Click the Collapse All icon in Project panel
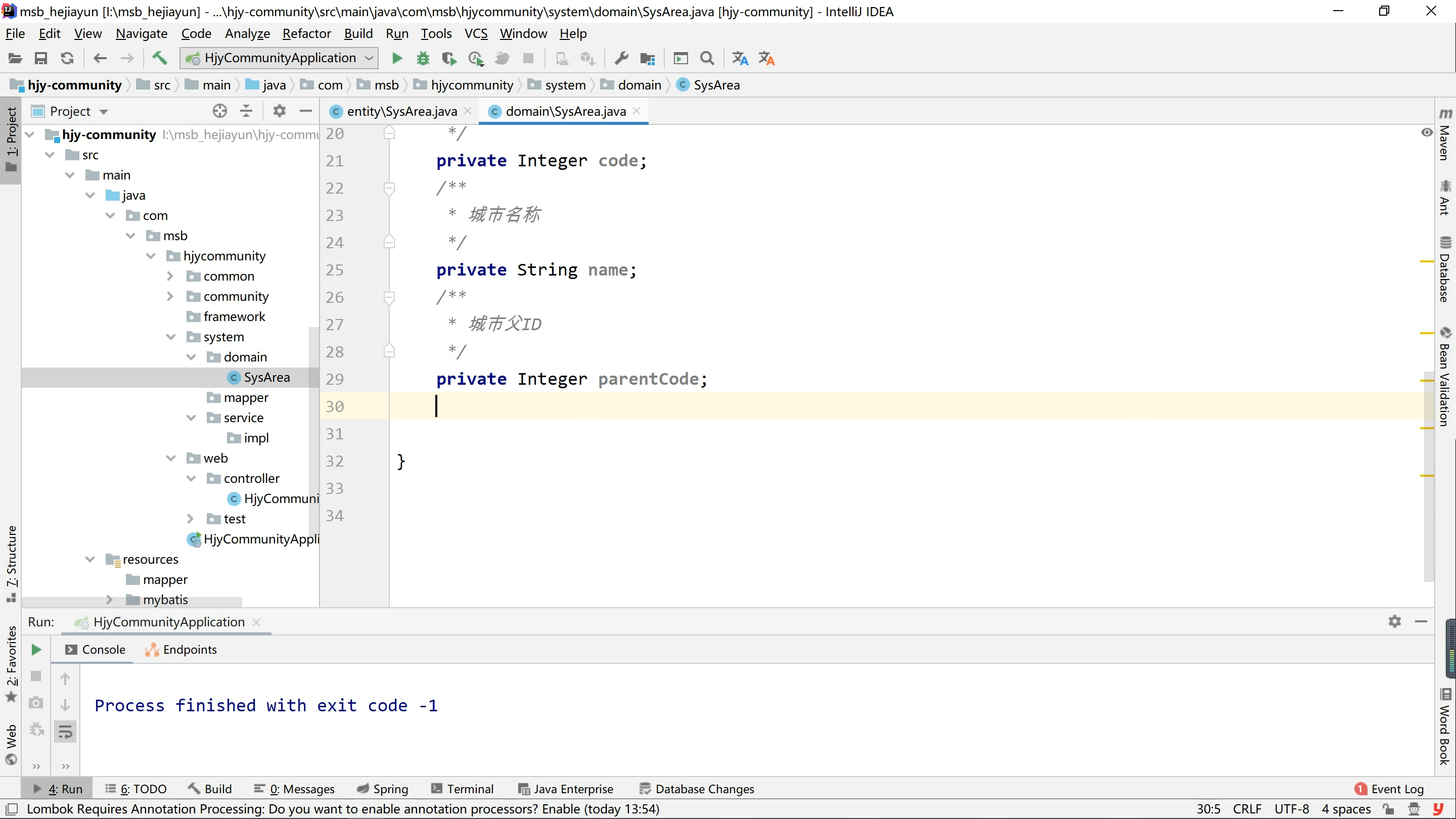The height and width of the screenshot is (819, 1456). [246, 111]
